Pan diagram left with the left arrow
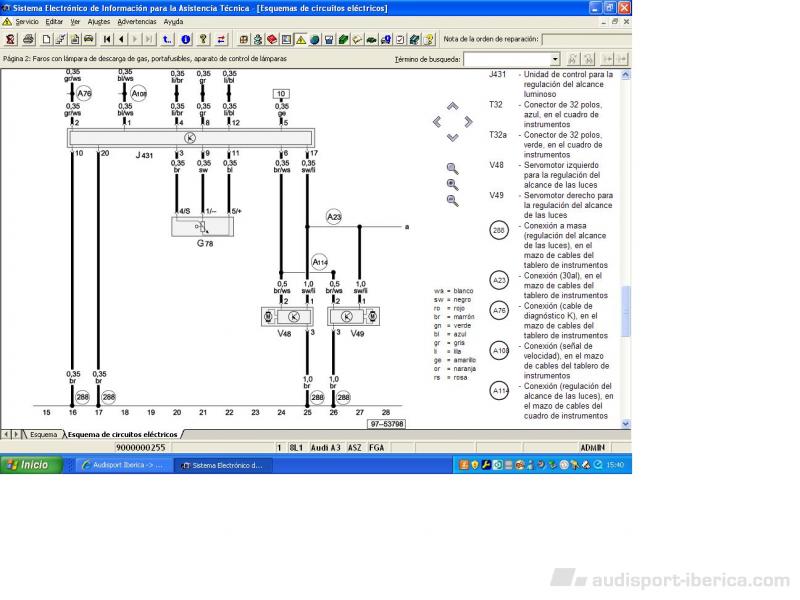Screen dimensions: 800x600 point(437,122)
